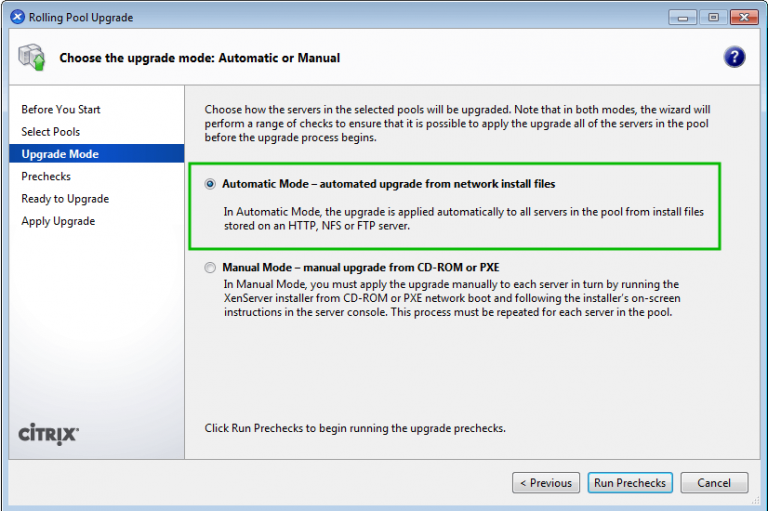
Task: Open the Select Pools step
Action: pos(51,132)
